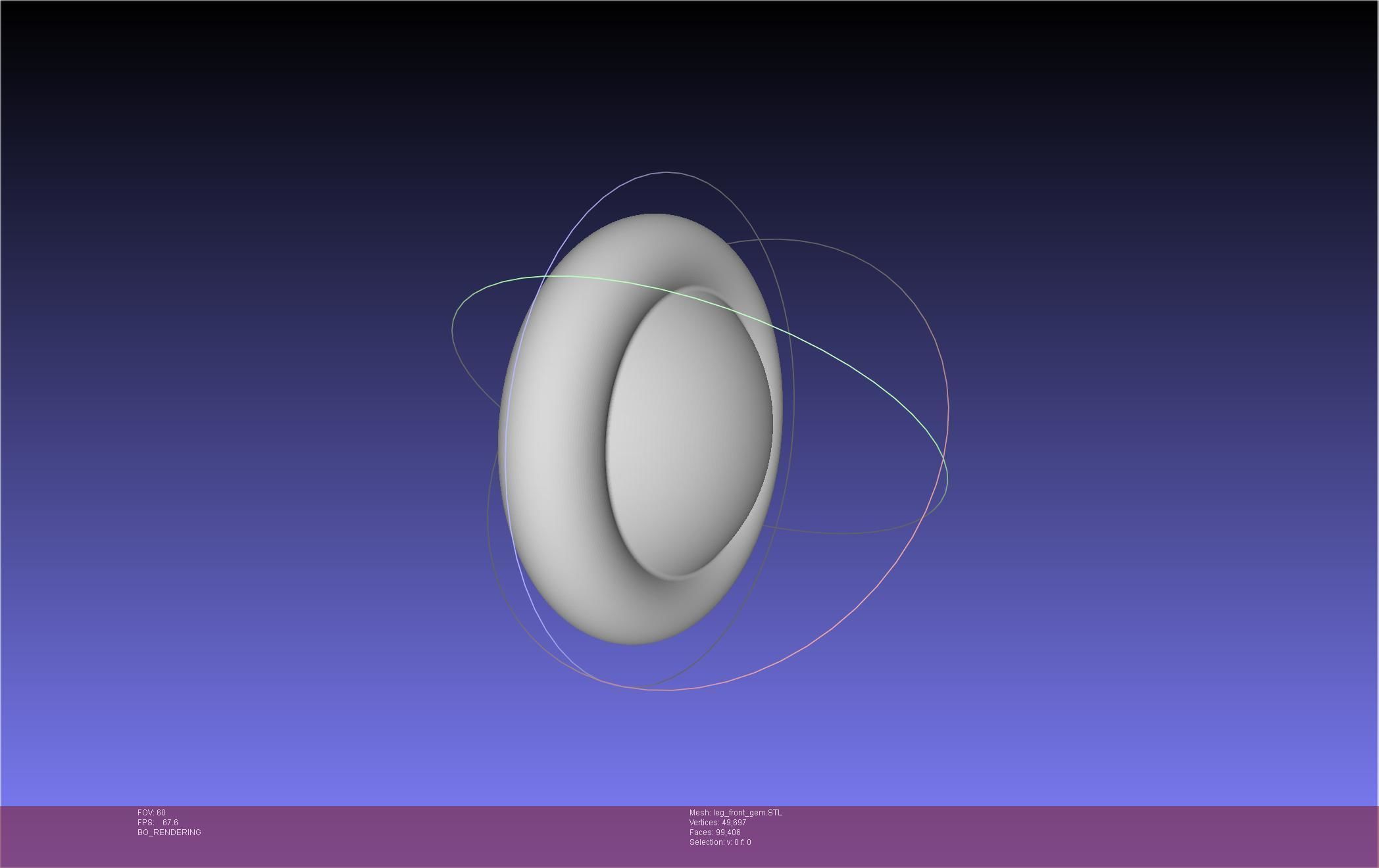Click the FOV: 60 readout

pyautogui.click(x=151, y=813)
